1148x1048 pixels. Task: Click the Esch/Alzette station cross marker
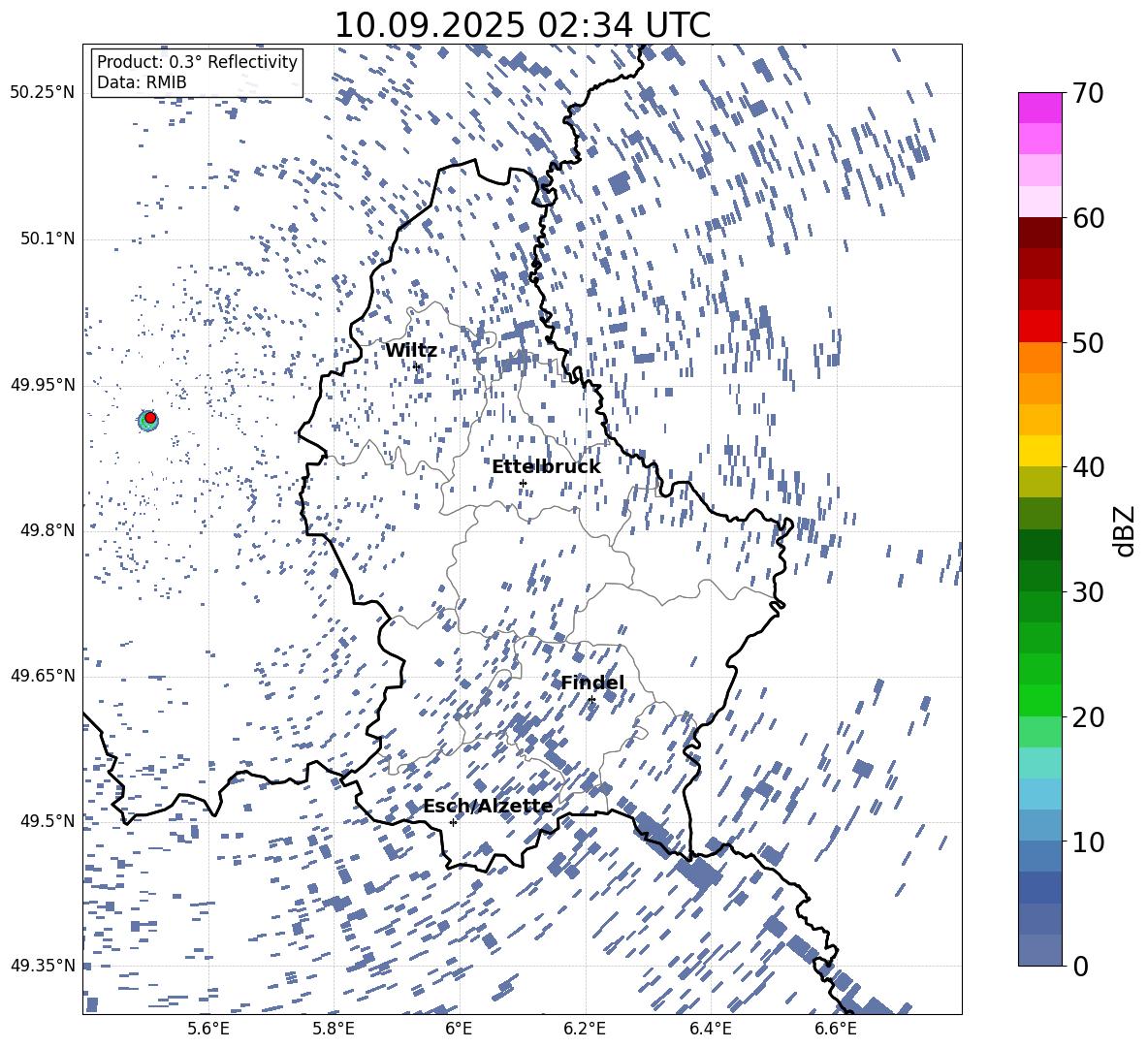pyautogui.click(x=453, y=822)
